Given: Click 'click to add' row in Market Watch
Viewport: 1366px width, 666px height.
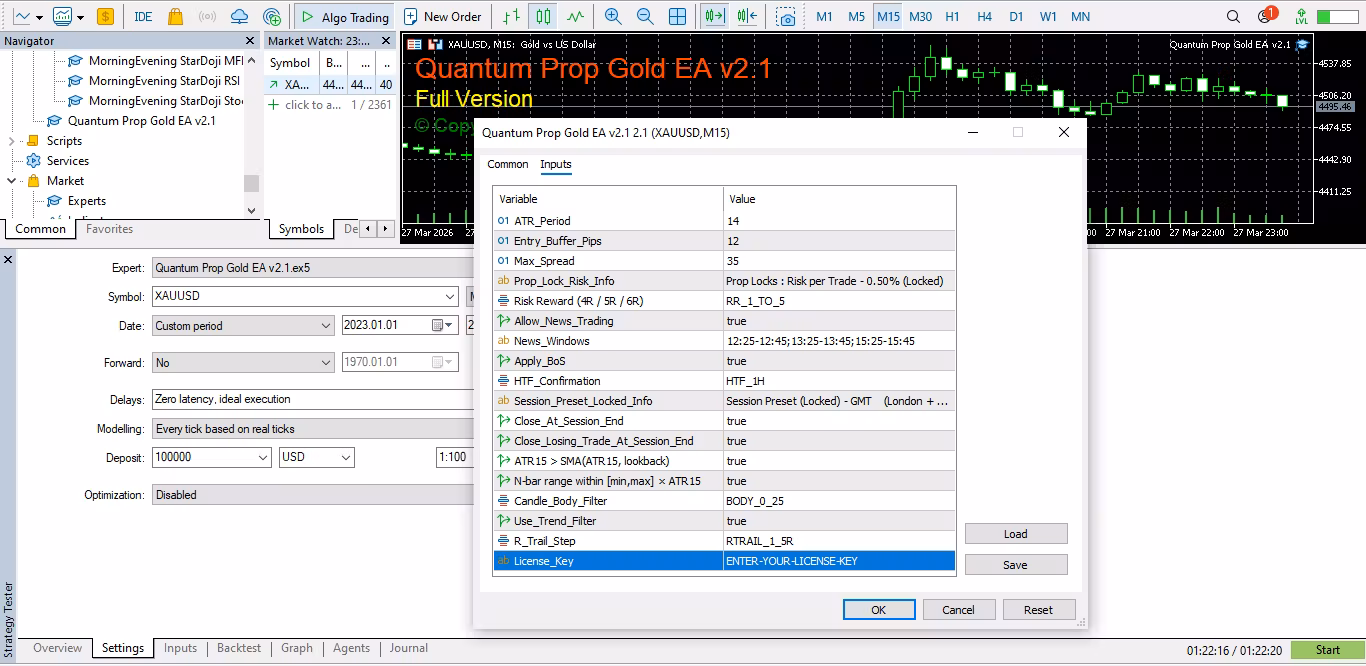Looking at the screenshot, I should tap(312, 105).
